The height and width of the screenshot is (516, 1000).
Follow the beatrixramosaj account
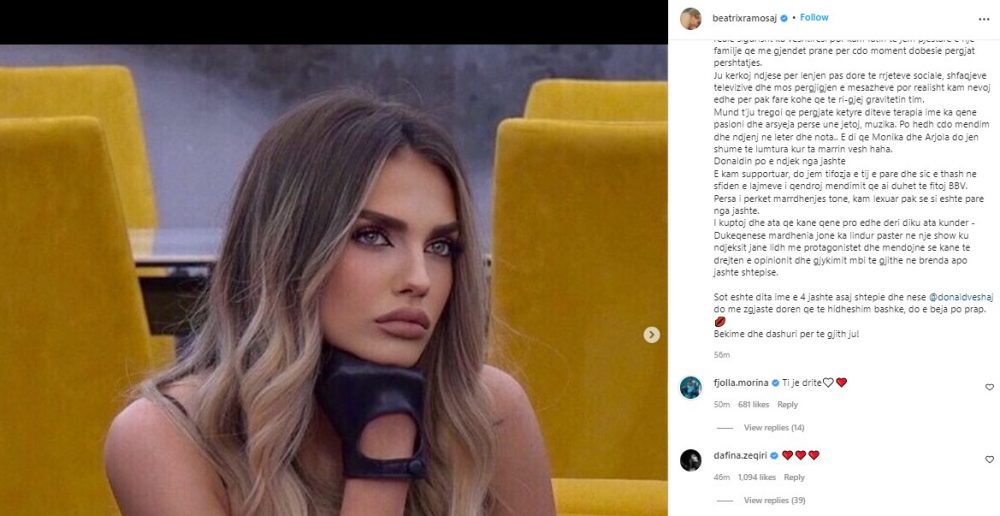coord(814,18)
